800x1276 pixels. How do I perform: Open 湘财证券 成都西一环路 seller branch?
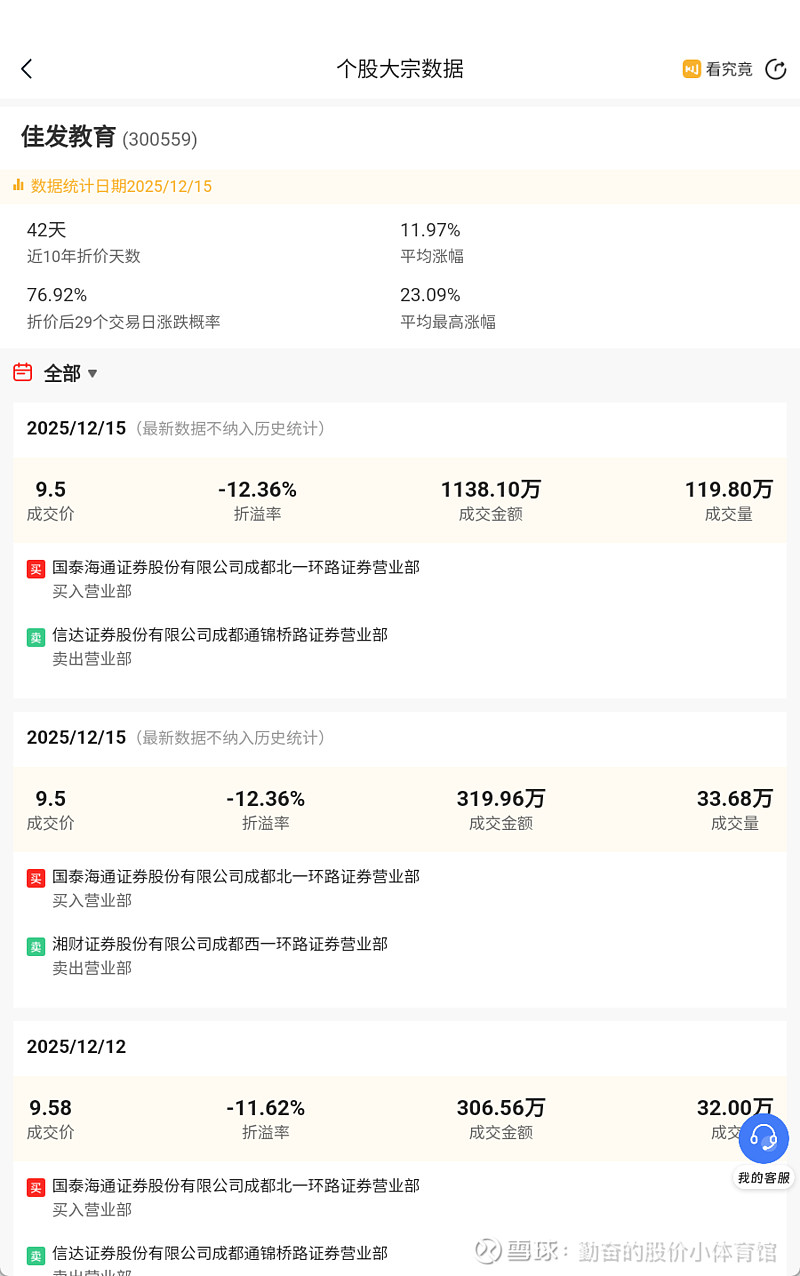click(x=220, y=943)
